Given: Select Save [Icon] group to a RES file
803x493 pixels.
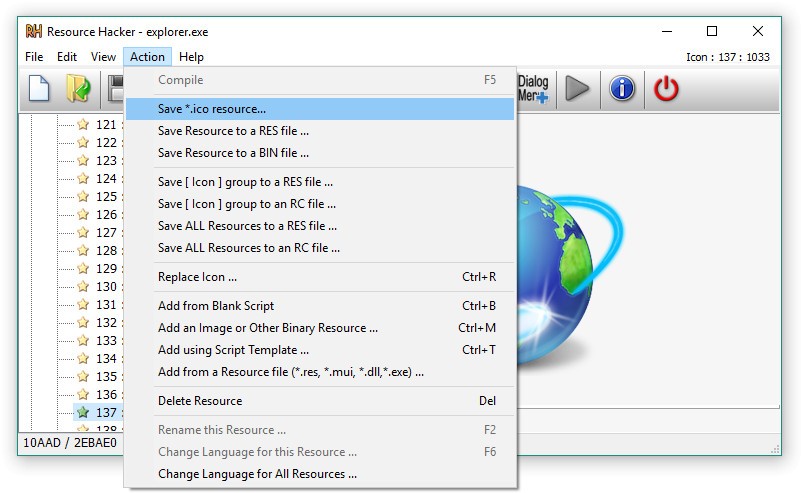Looking at the screenshot, I should tap(320, 182).
